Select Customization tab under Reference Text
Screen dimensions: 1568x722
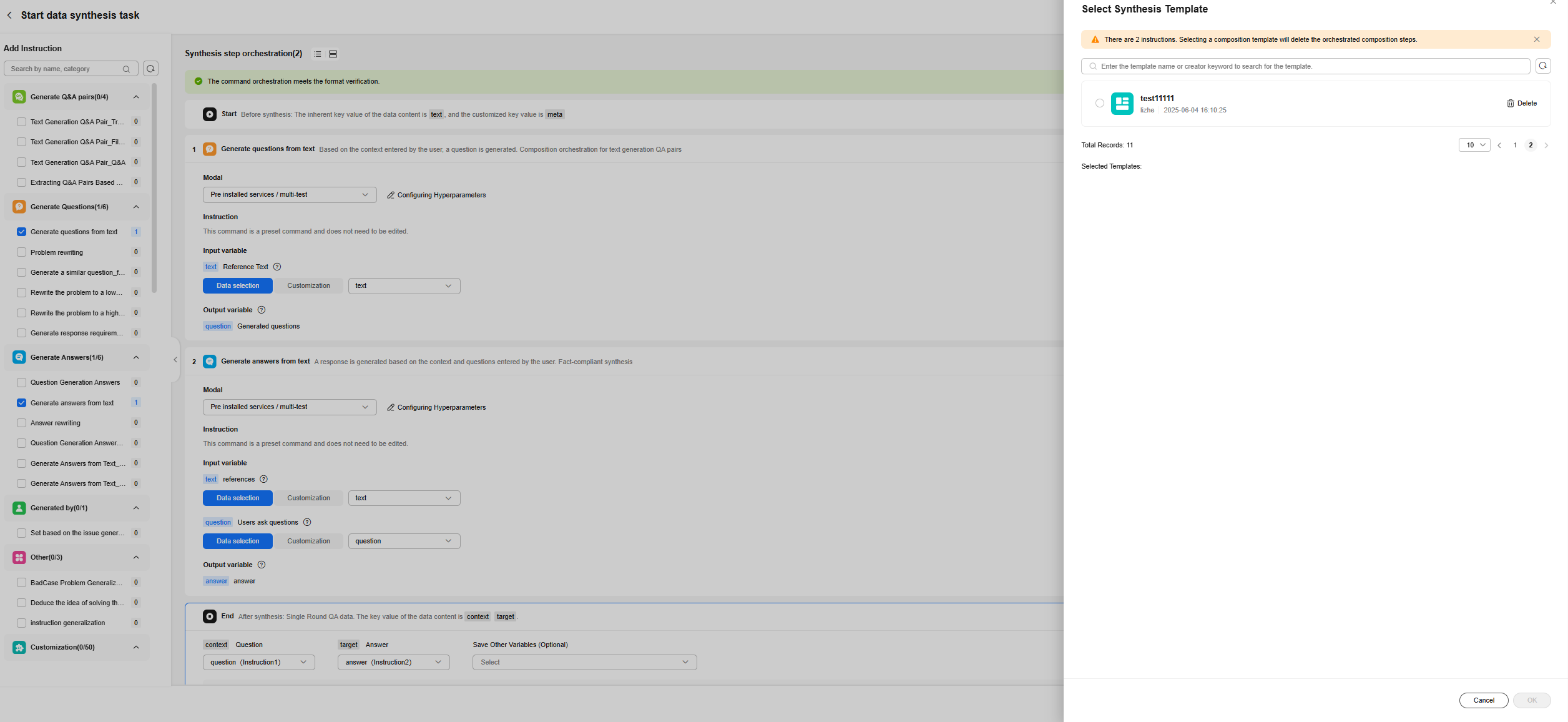click(x=308, y=286)
